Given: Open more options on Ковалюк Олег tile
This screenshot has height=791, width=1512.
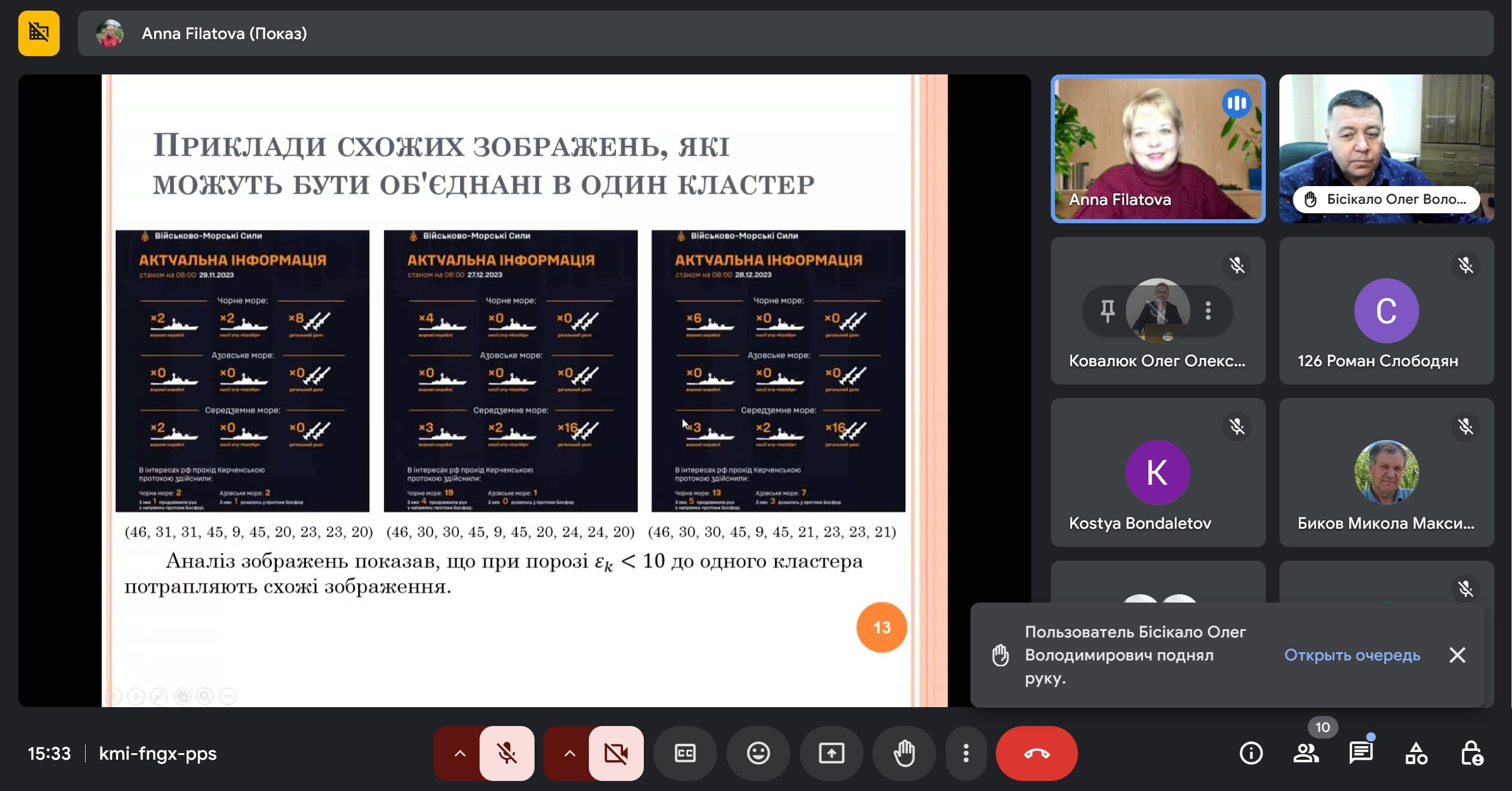Looking at the screenshot, I should (x=1208, y=310).
